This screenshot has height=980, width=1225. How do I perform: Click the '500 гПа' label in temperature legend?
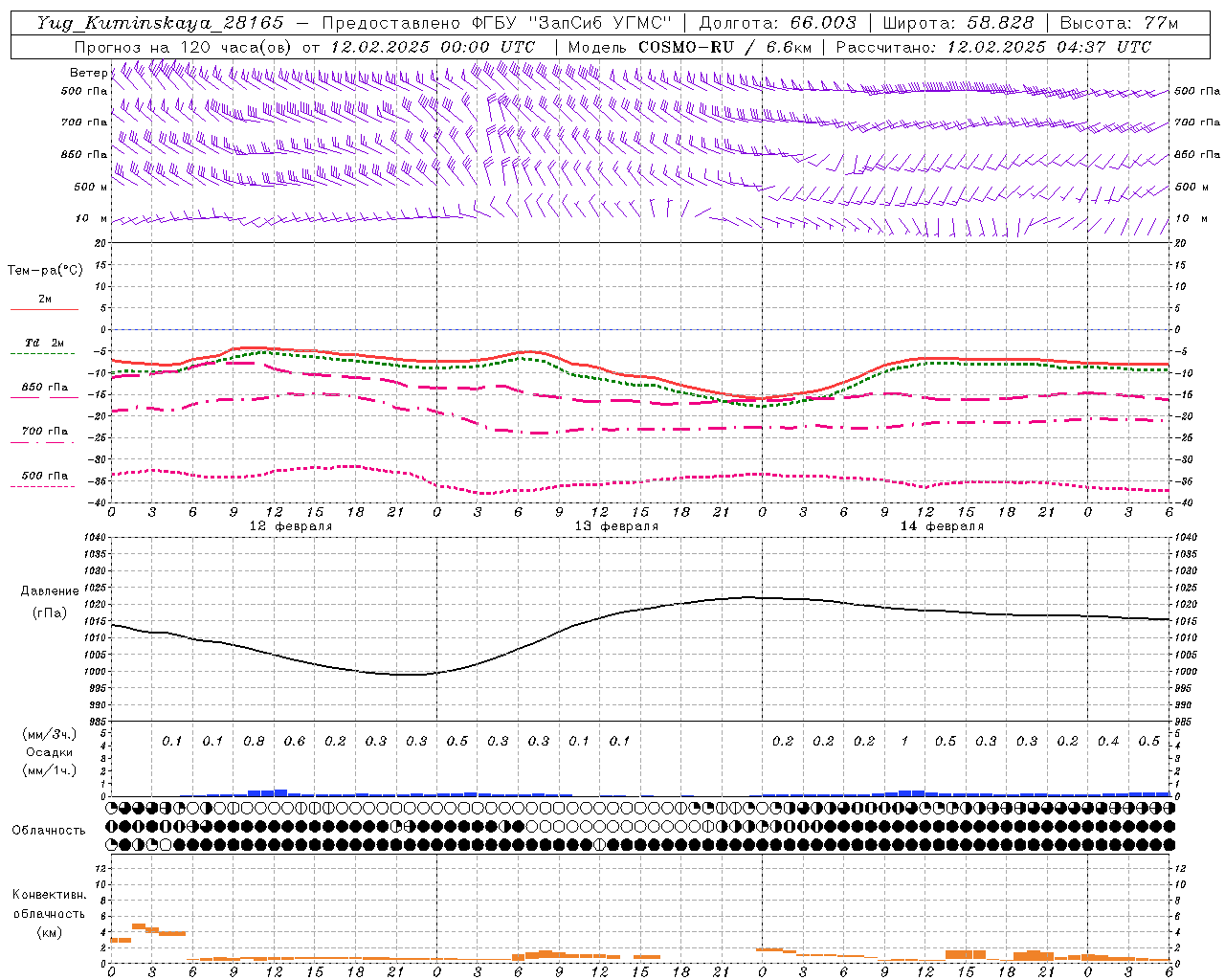45,476
